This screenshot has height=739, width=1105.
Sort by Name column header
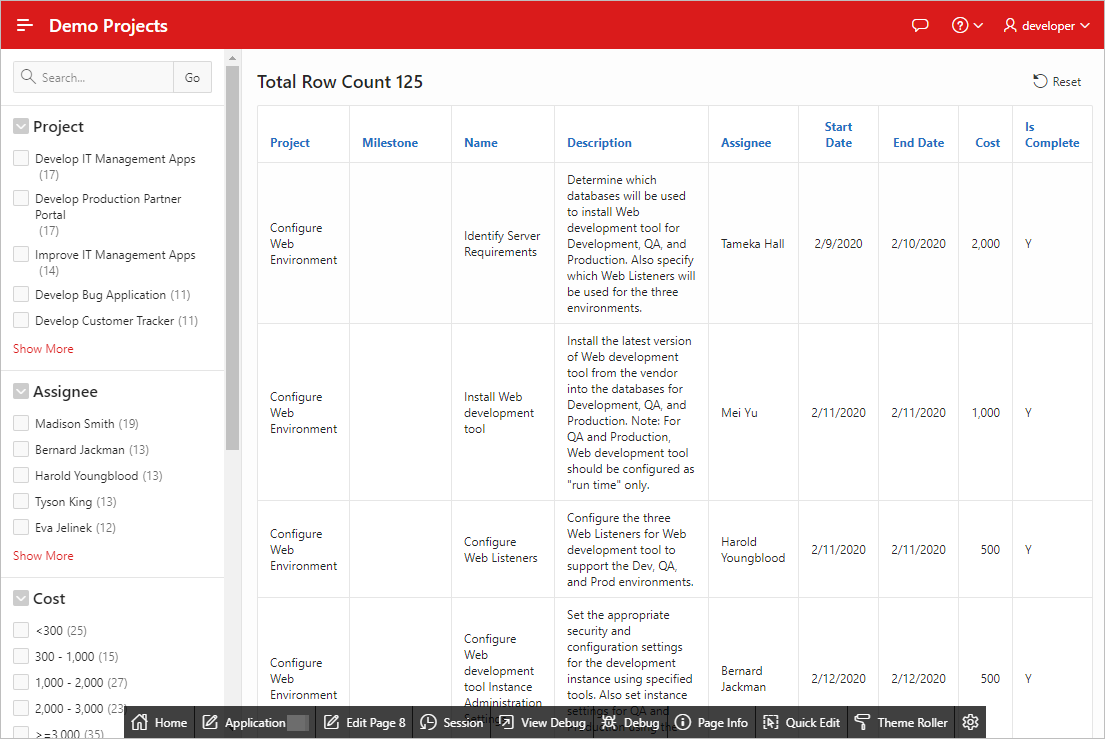click(481, 142)
